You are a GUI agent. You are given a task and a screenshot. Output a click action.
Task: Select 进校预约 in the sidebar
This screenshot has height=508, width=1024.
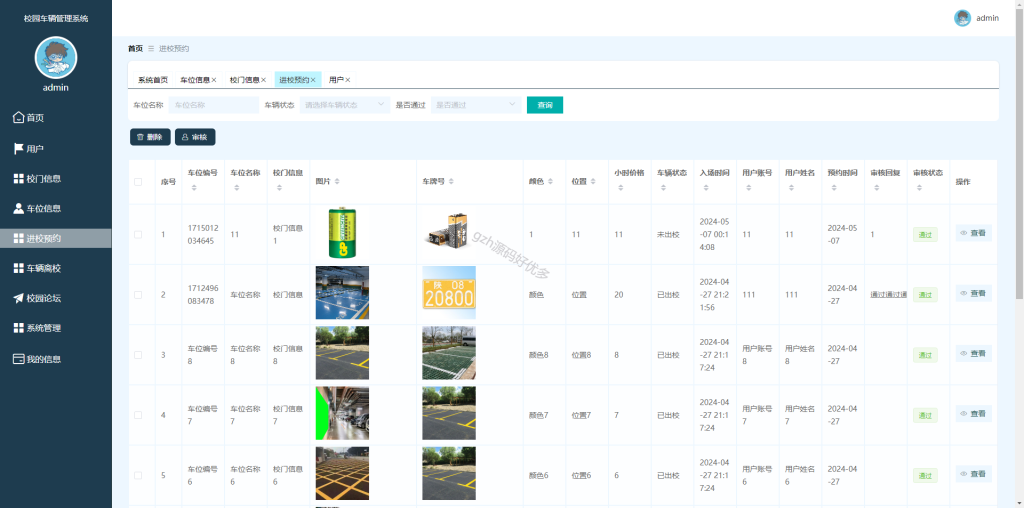pyautogui.click(x=56, y=238)
